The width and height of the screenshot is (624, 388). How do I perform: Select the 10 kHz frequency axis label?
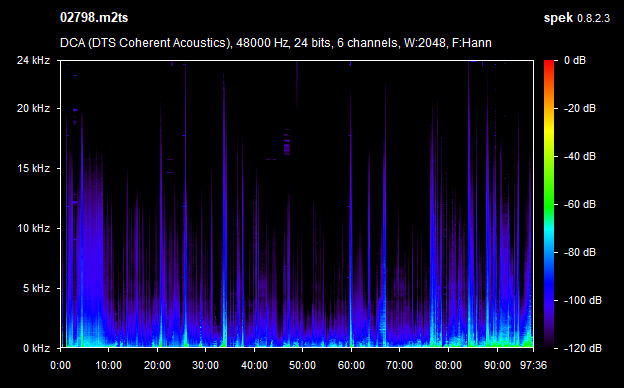[33, 228]
